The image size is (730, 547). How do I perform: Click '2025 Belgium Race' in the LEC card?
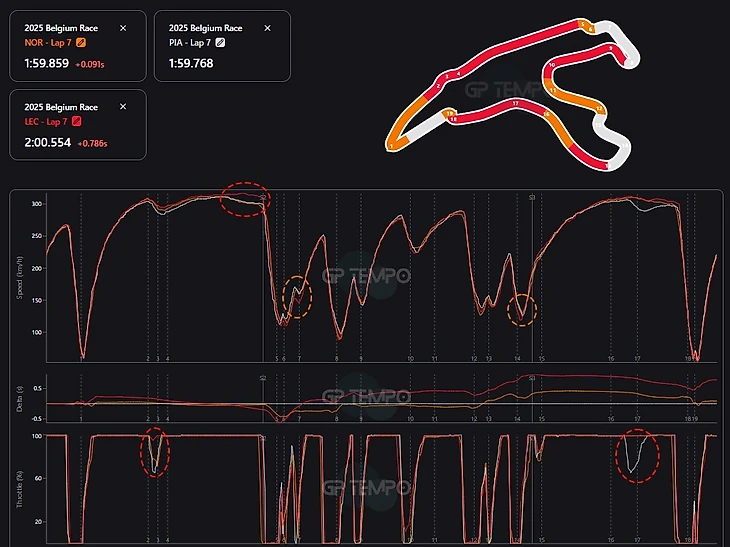click(61, 107)
